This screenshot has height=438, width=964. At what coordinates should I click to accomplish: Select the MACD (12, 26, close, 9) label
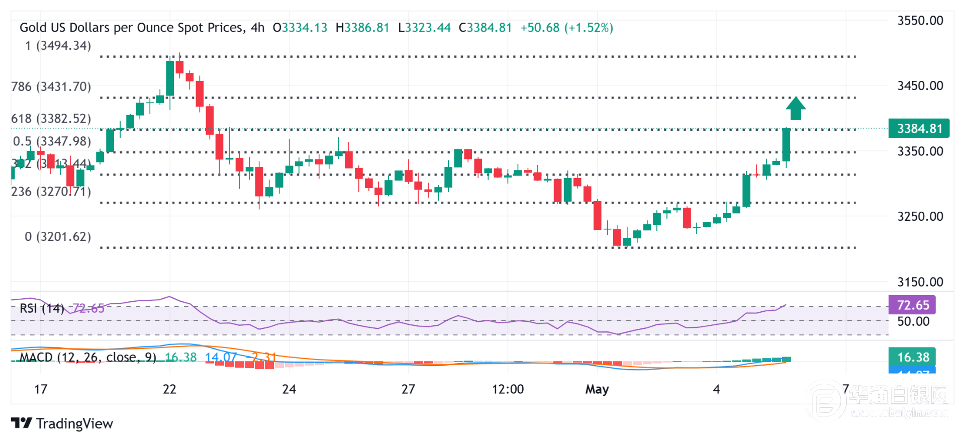coord(86,356)
